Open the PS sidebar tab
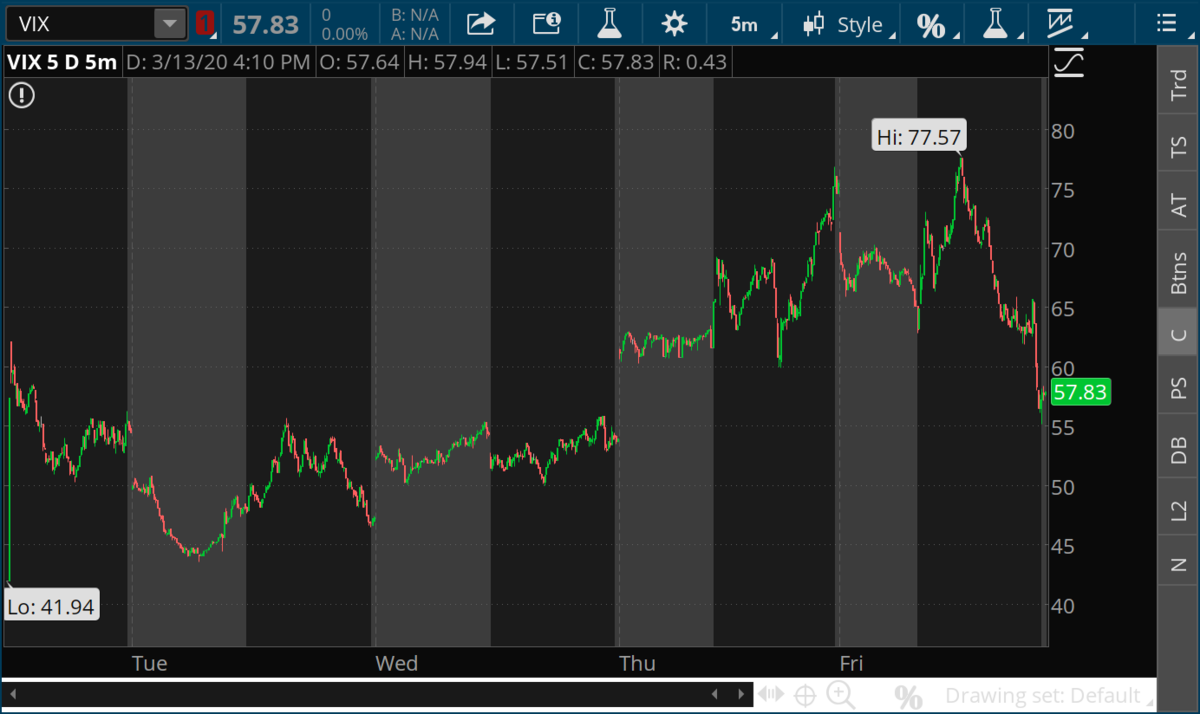This screenshot has width=1200, height=714. tap(1178, 390)
